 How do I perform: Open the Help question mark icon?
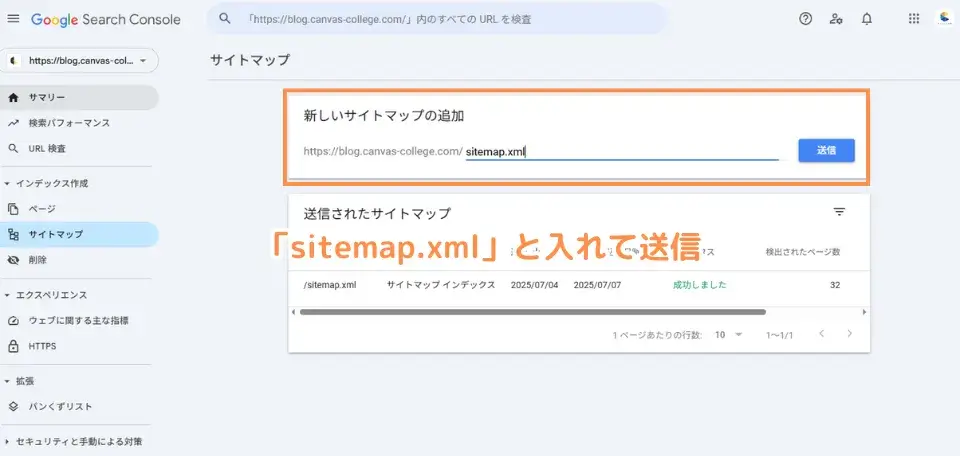click(806, 19)
